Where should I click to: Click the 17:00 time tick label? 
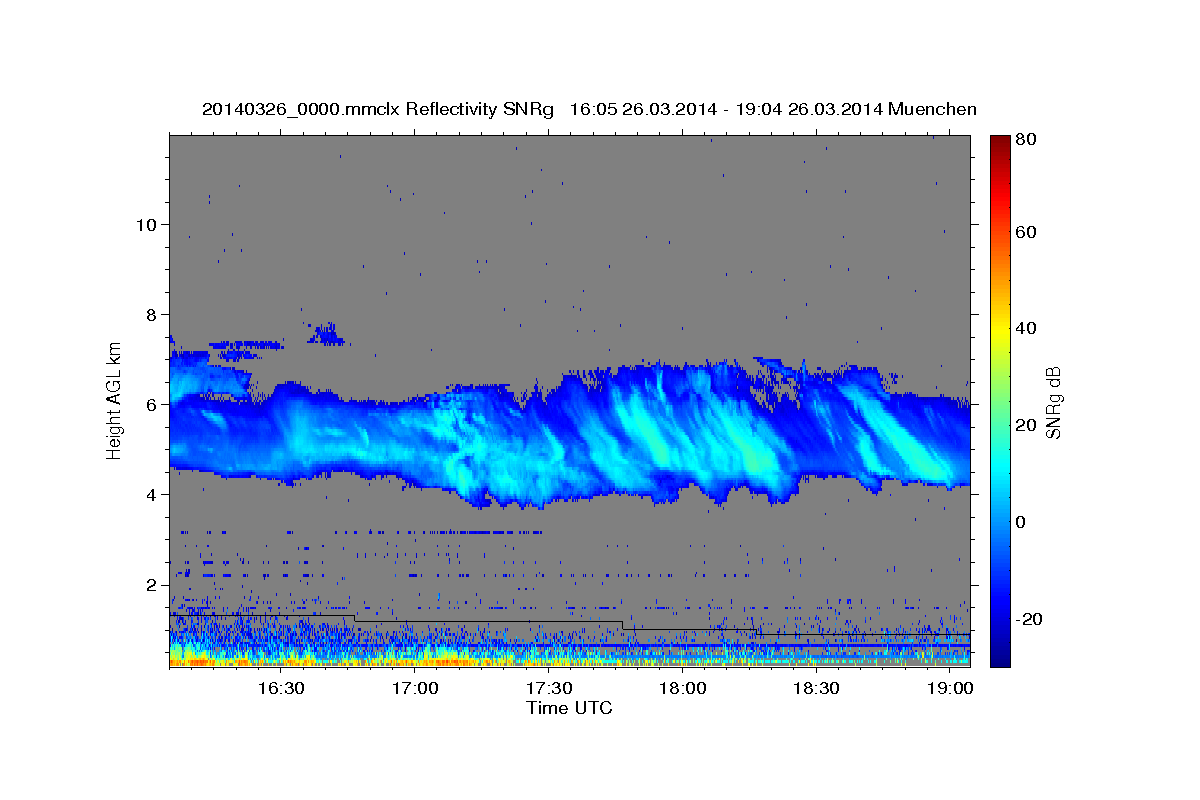click(415, 688)
